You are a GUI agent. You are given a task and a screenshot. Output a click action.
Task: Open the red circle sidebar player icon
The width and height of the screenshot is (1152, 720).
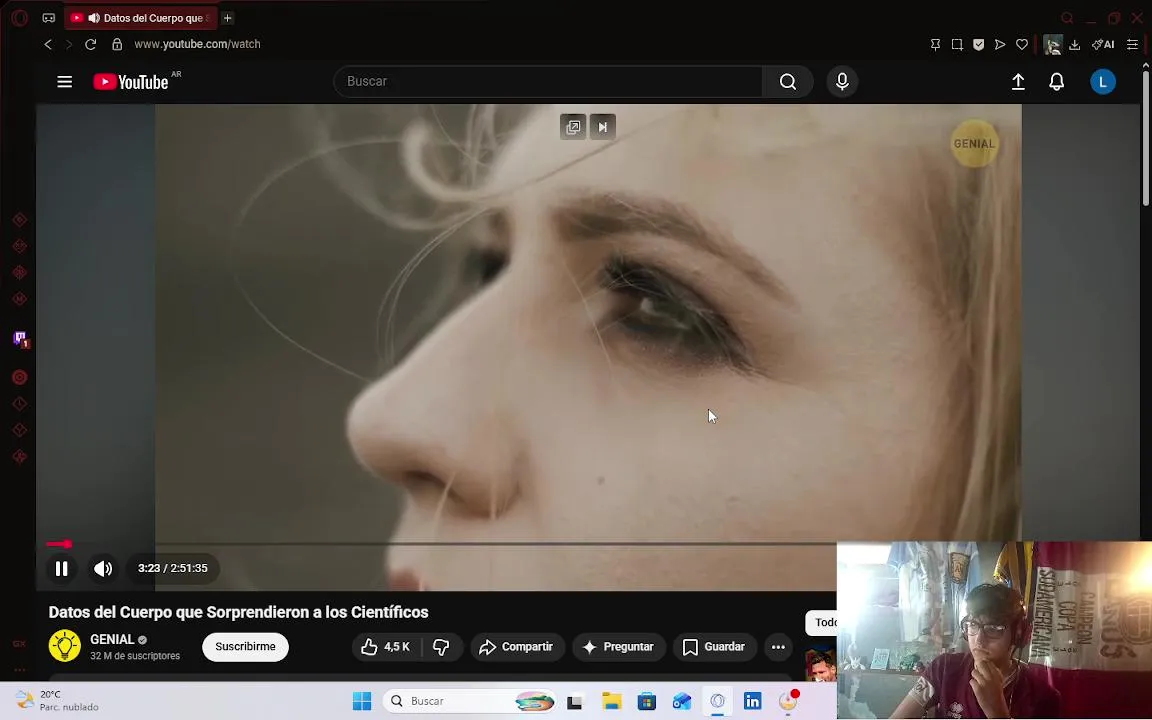pyautogui.click(x=20, y=378)
